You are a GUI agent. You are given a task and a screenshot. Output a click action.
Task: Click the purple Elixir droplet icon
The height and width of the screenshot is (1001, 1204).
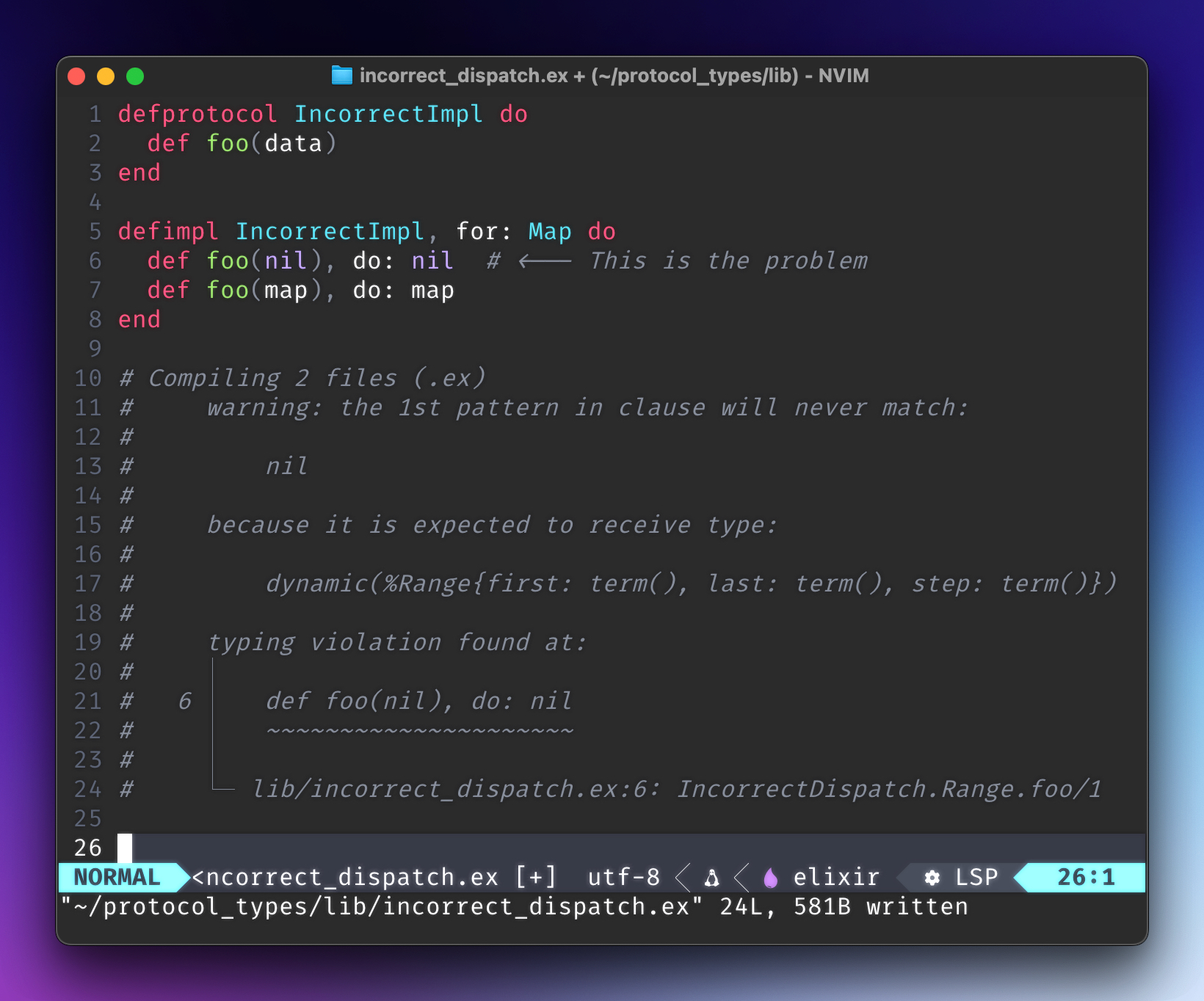[770, 878]
